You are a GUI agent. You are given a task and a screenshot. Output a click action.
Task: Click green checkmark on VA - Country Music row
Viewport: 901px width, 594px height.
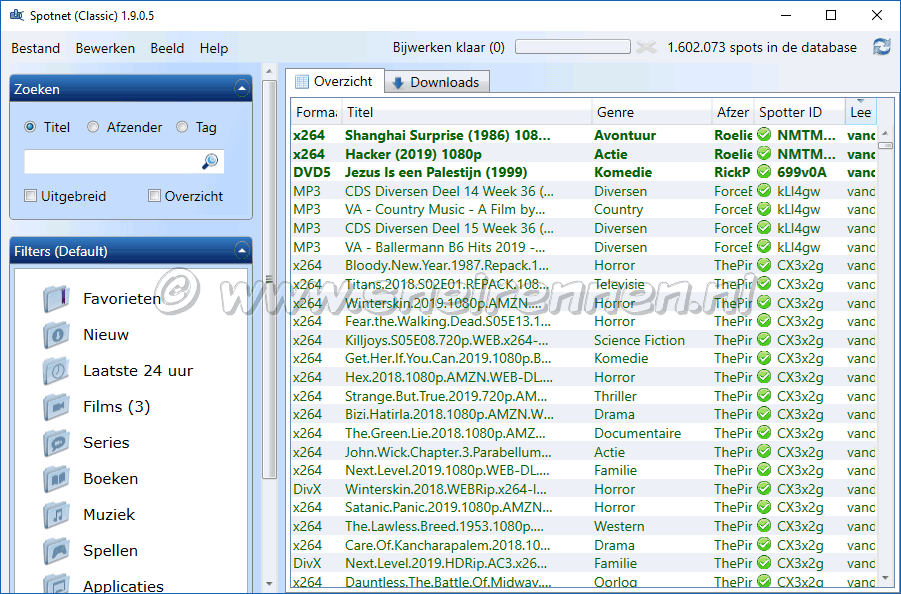point(764,209)
